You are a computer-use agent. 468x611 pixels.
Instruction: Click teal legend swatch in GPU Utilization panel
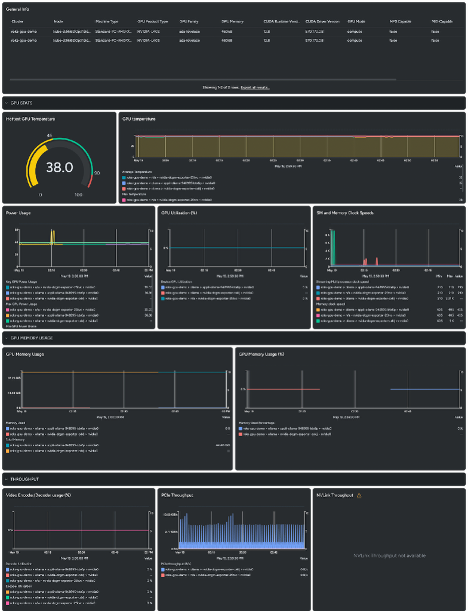coord(163,298)
